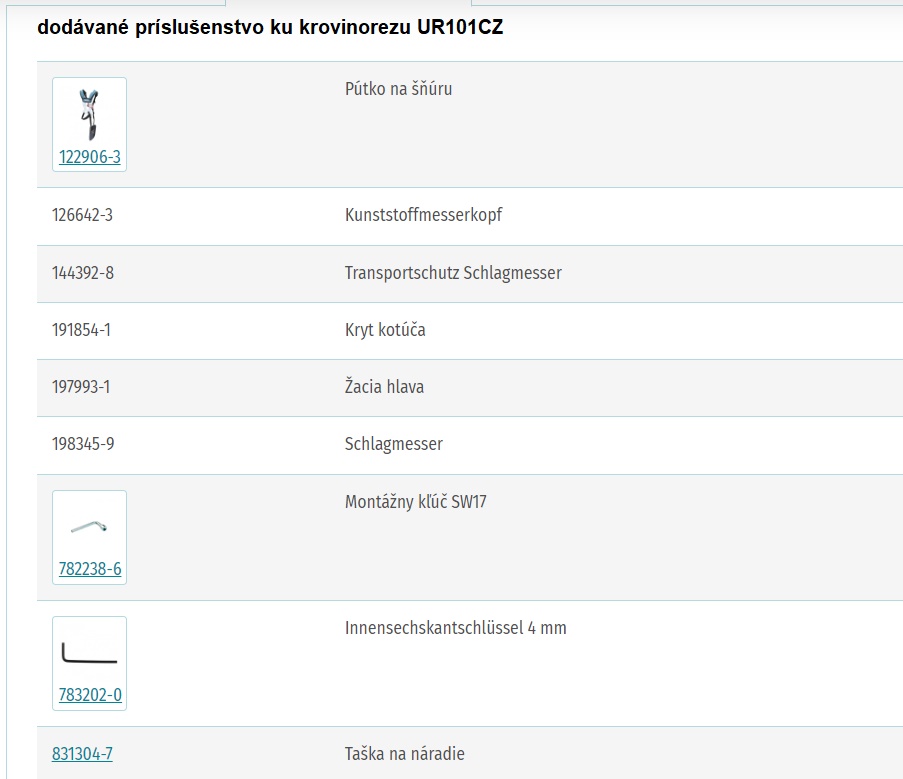Screen dimensions: 903x779
Task: Select the Pútko na šňúru label
Action: point(399,89)
